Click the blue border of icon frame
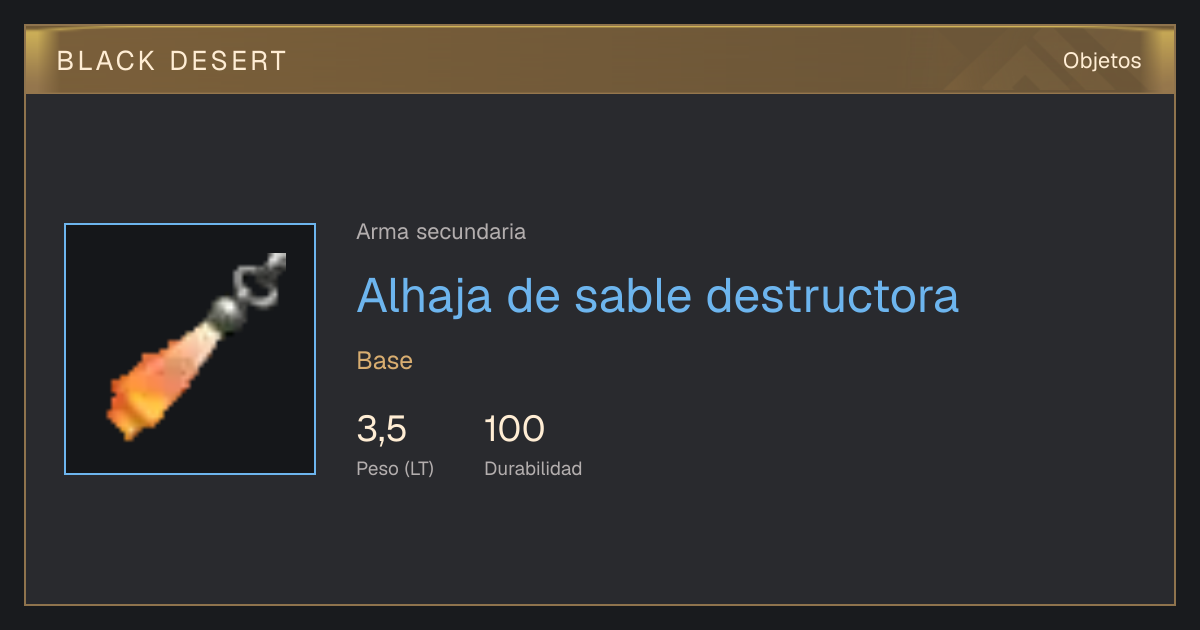This screenshot has height=630, width=1200. 65,349
